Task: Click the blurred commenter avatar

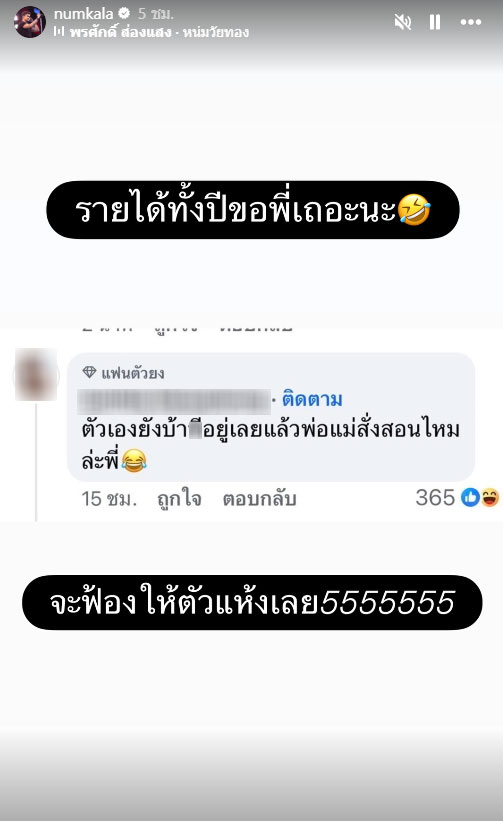Action: tap(36, 375)
